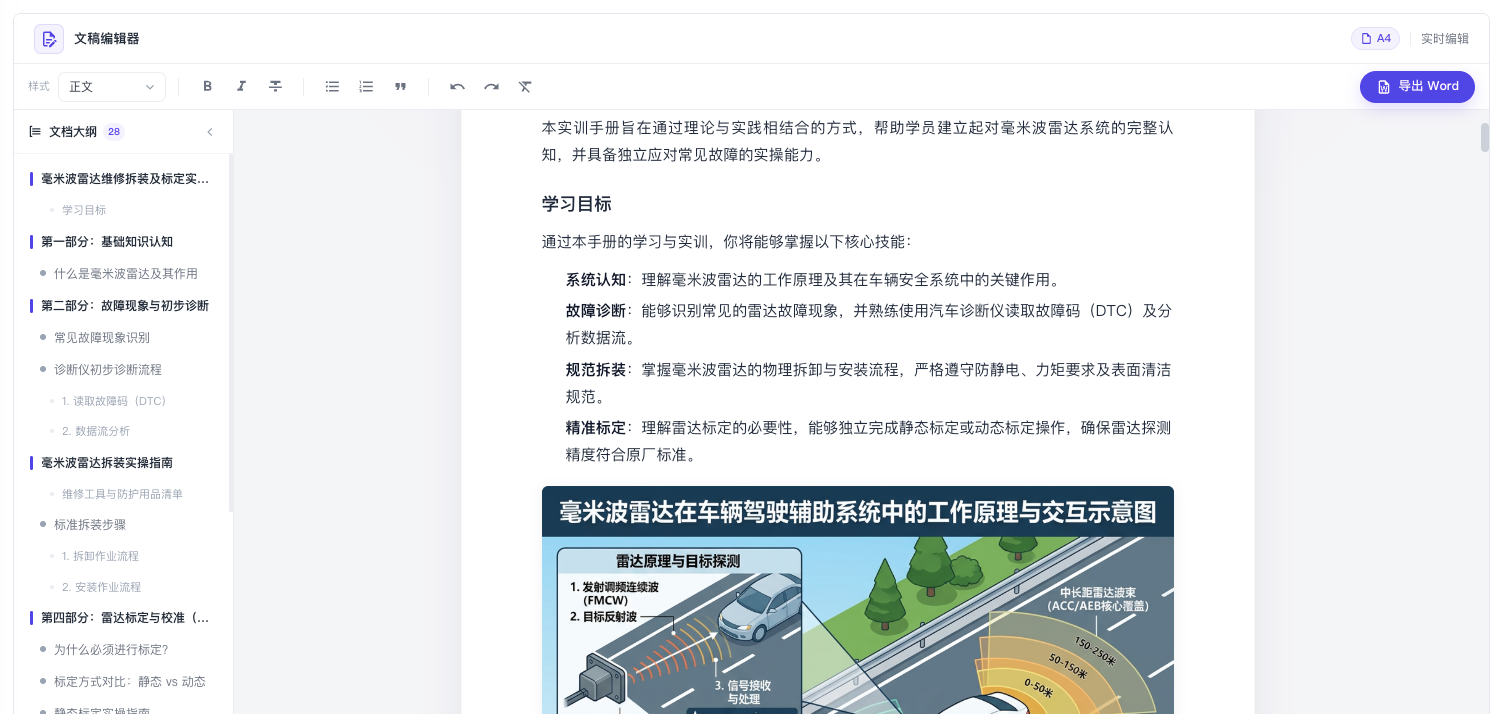Jump to 学习目标 in outline
This screenshot has height=714, width=1497.
(84, 210)
